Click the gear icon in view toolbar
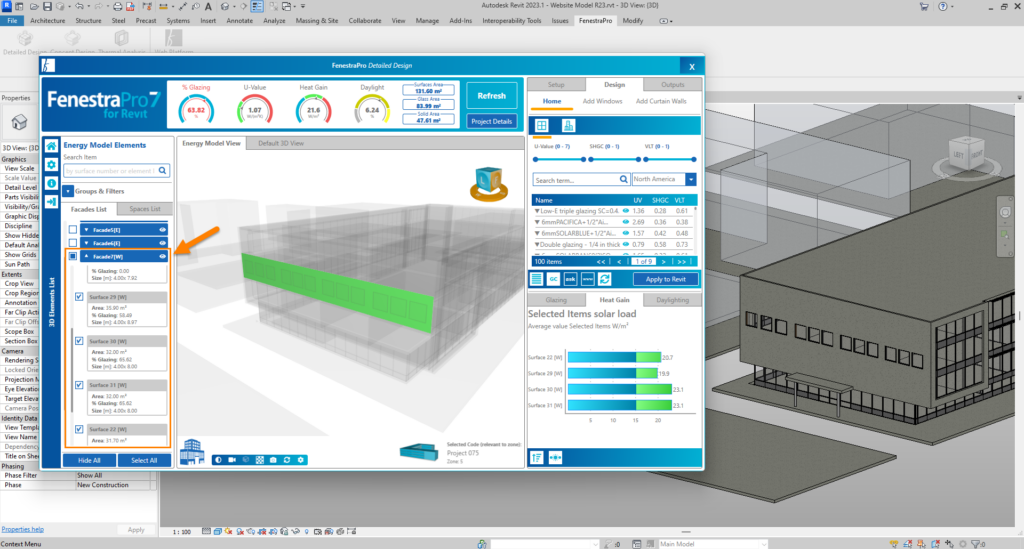Image resolution: width=1024 pixels, height=549 pixels. click(x=300, y=460)
